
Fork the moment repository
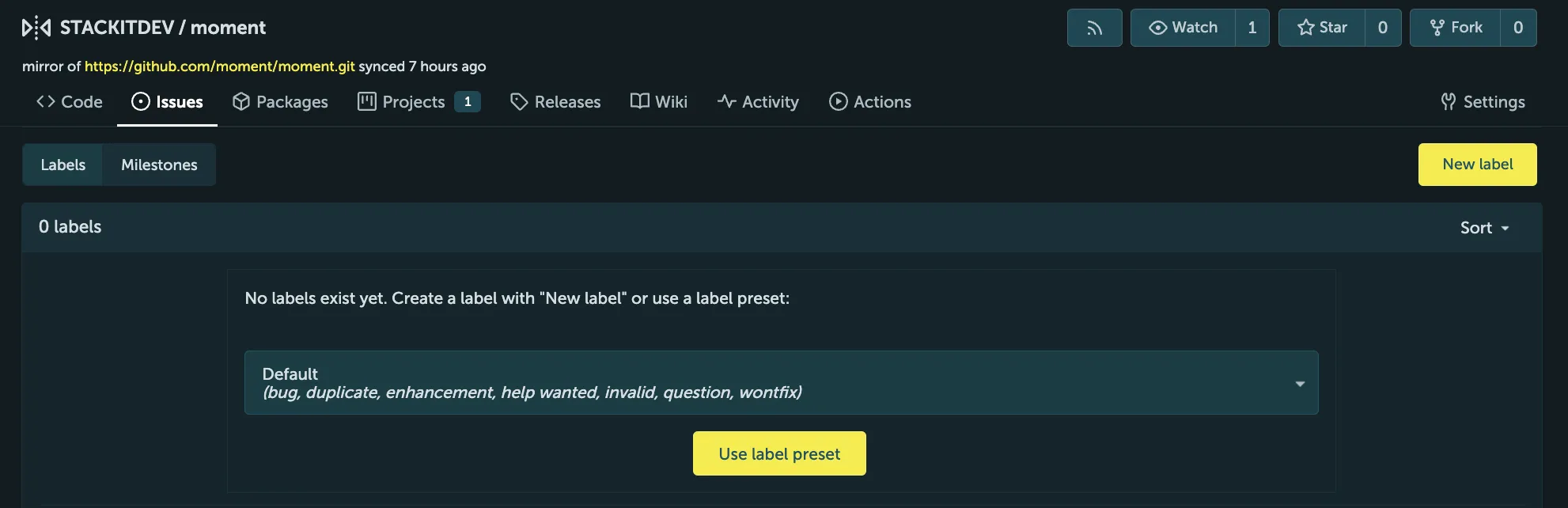coord(1456,28)
